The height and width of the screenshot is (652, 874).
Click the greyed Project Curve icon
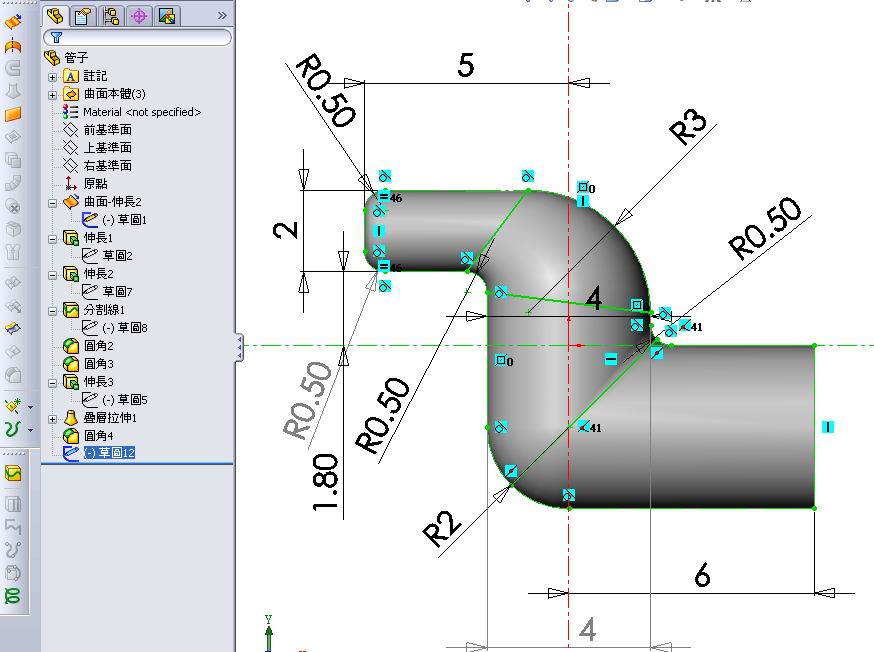(x=13, y=504)
